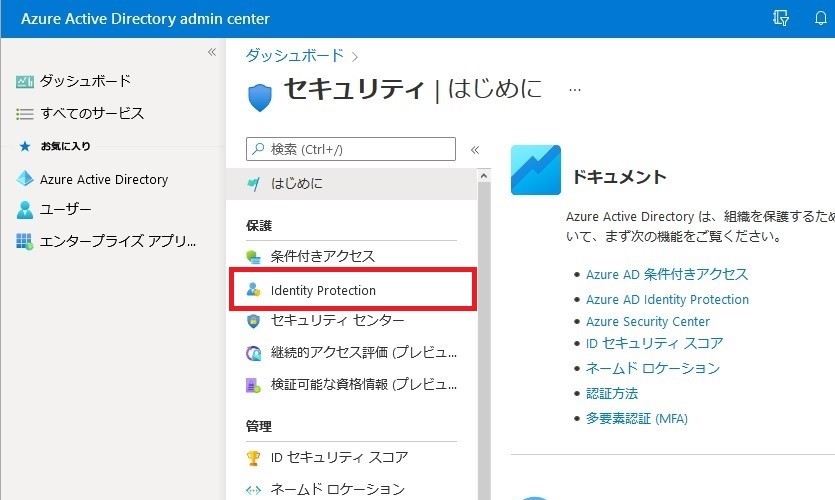Open Azure AD Identity Protection link
This screenshot has width=835, height=500.
click(x=667, y=300)
